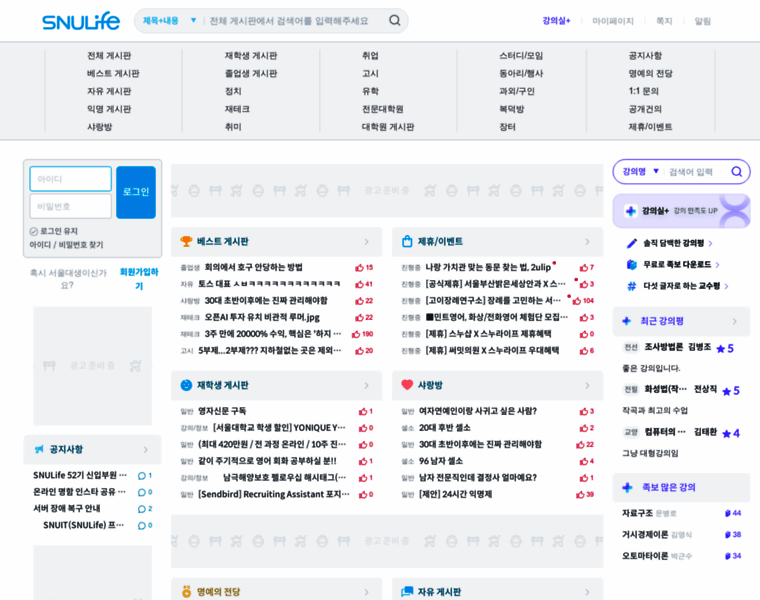Screen dimensions: 760x600
Task: Click the shopping bag icon beside 제휴/이벤트
Action: click(x=407, y=241)
